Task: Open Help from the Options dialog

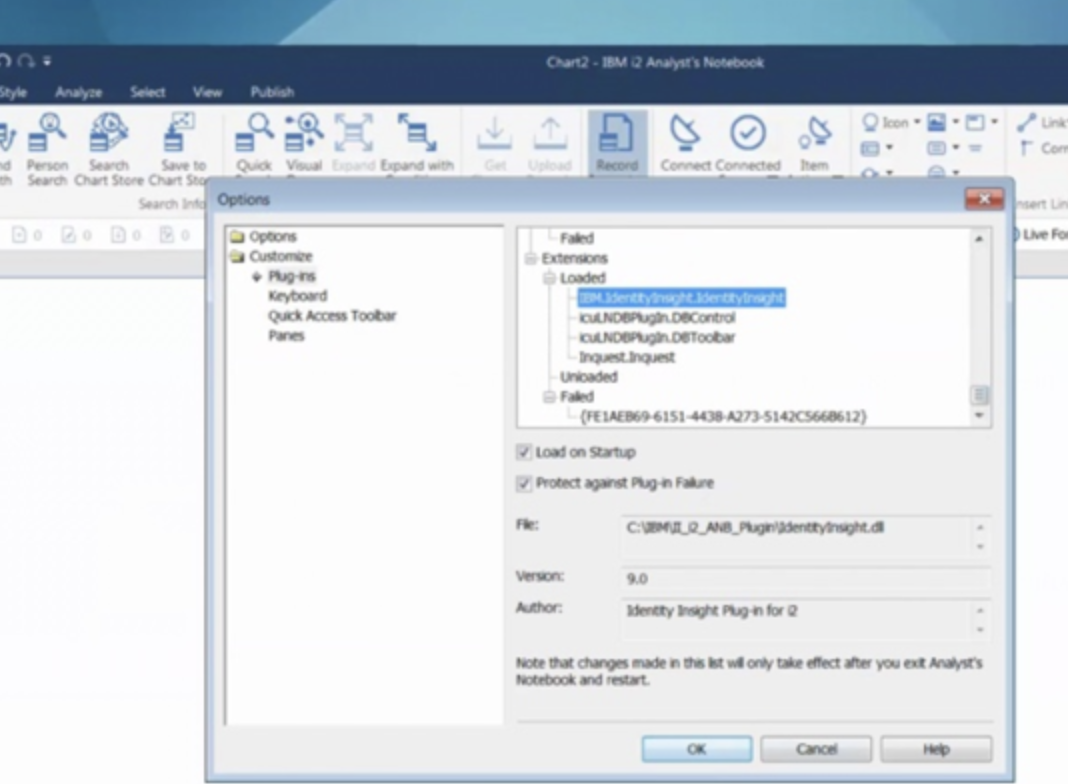Action: (x=939, y=748)
